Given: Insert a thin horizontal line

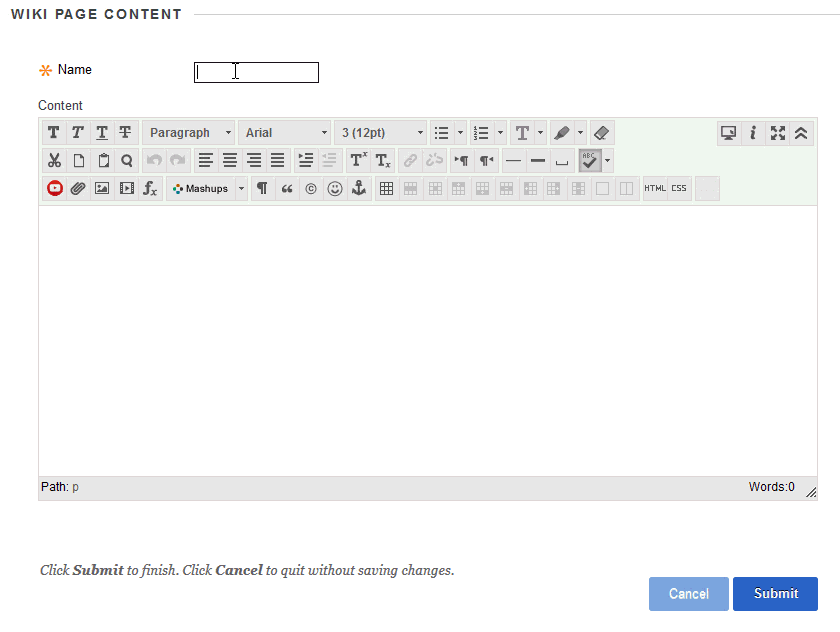Looking at the screenshot, I should 514,160.
